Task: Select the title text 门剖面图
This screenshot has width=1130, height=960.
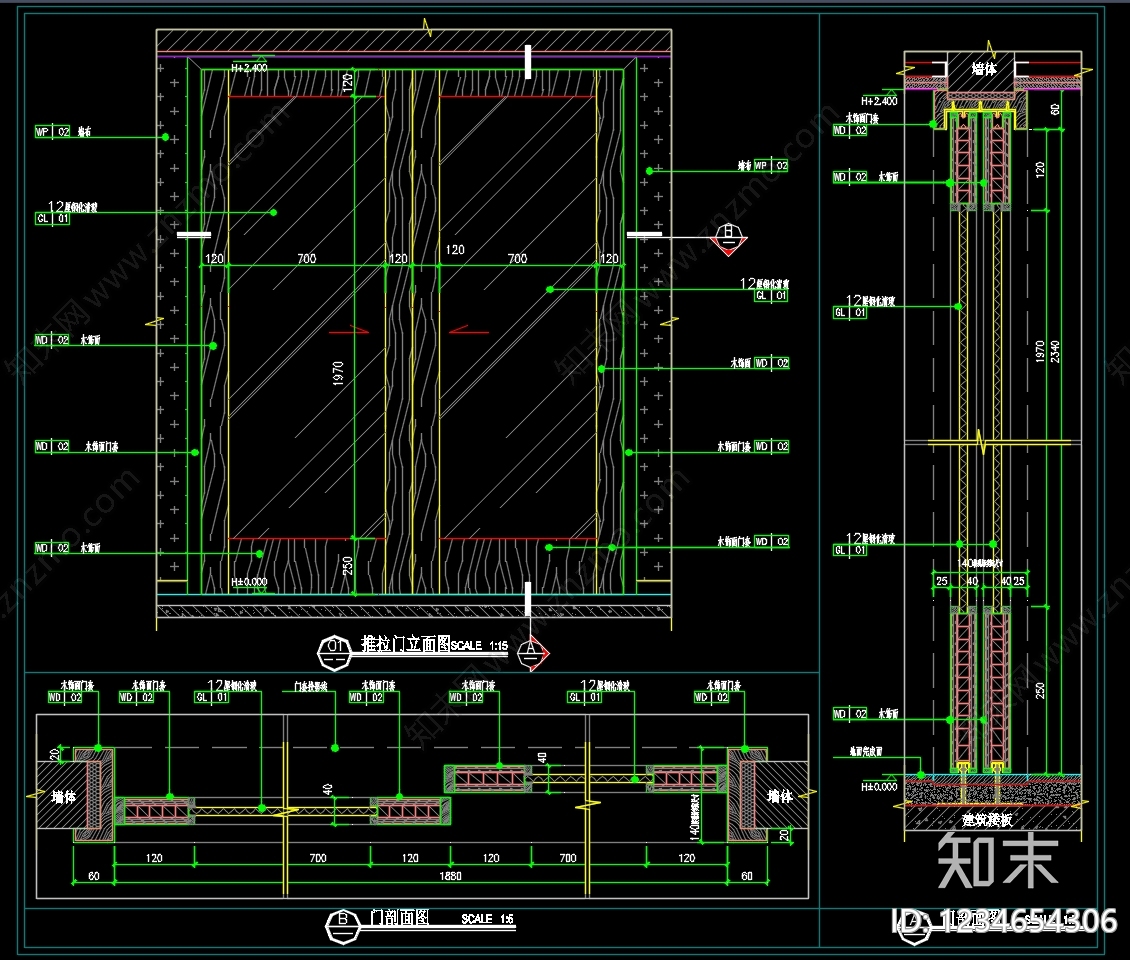Action: pyautogui.click(x=399, y=917)
